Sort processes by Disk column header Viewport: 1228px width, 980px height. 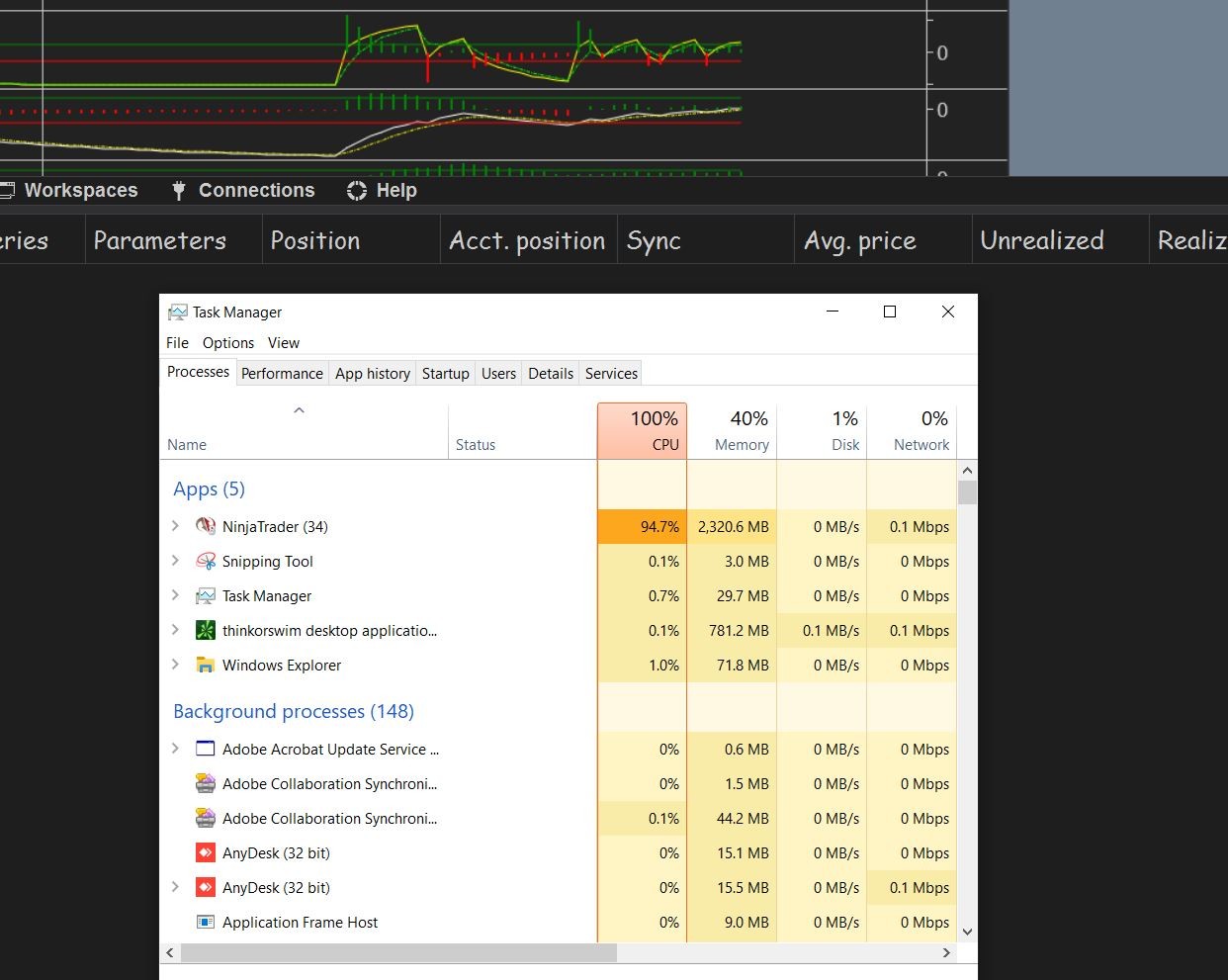coord(822,431)
